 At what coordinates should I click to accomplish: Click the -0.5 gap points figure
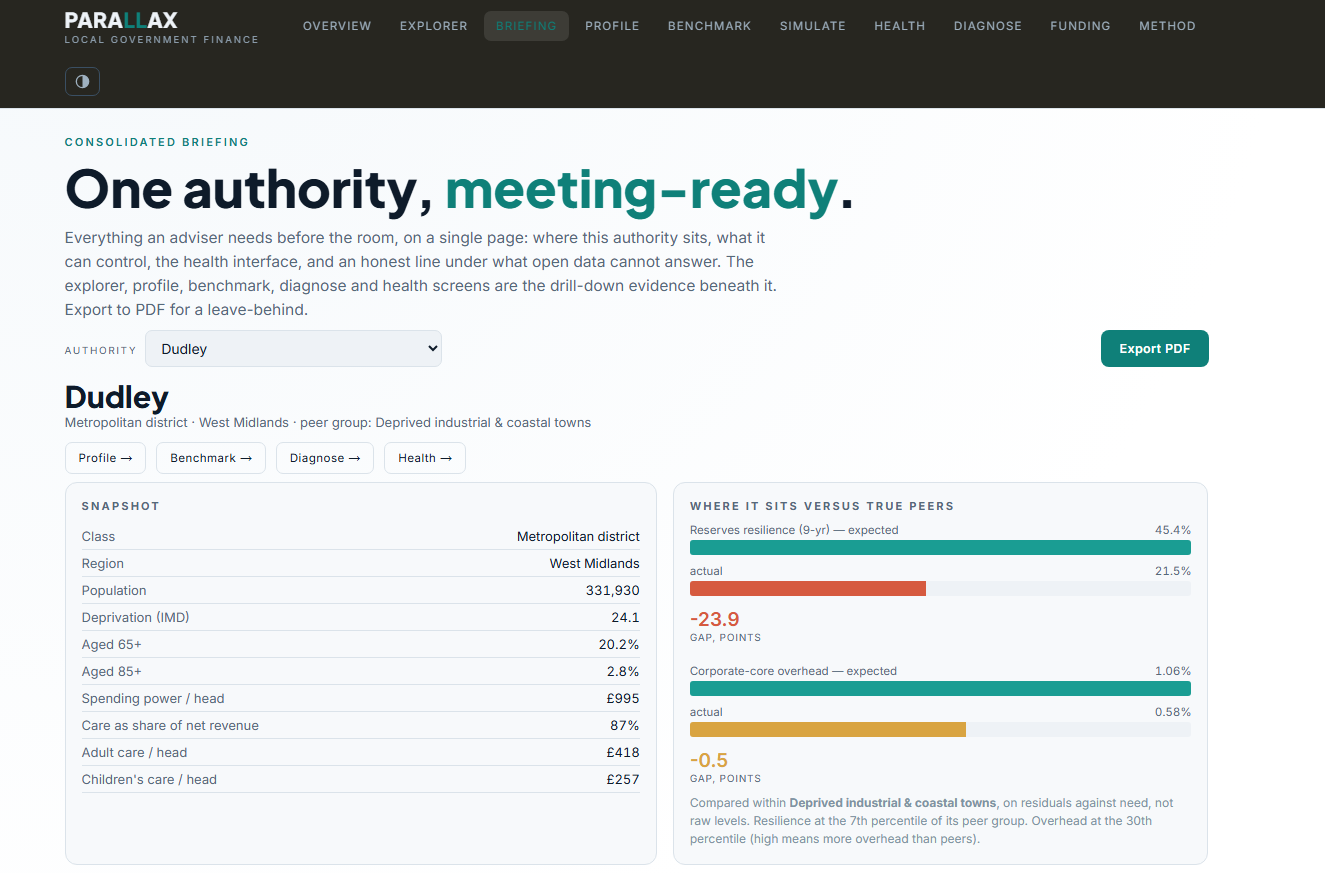[709, 760]
